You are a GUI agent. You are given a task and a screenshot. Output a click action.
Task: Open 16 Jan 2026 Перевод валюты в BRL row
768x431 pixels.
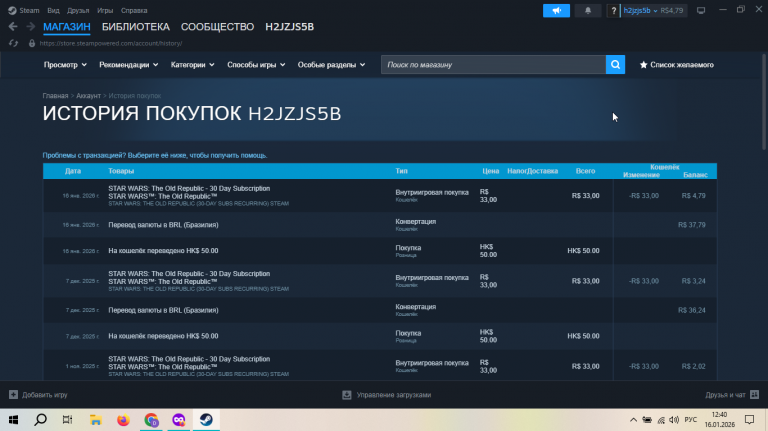click(380, 225)
